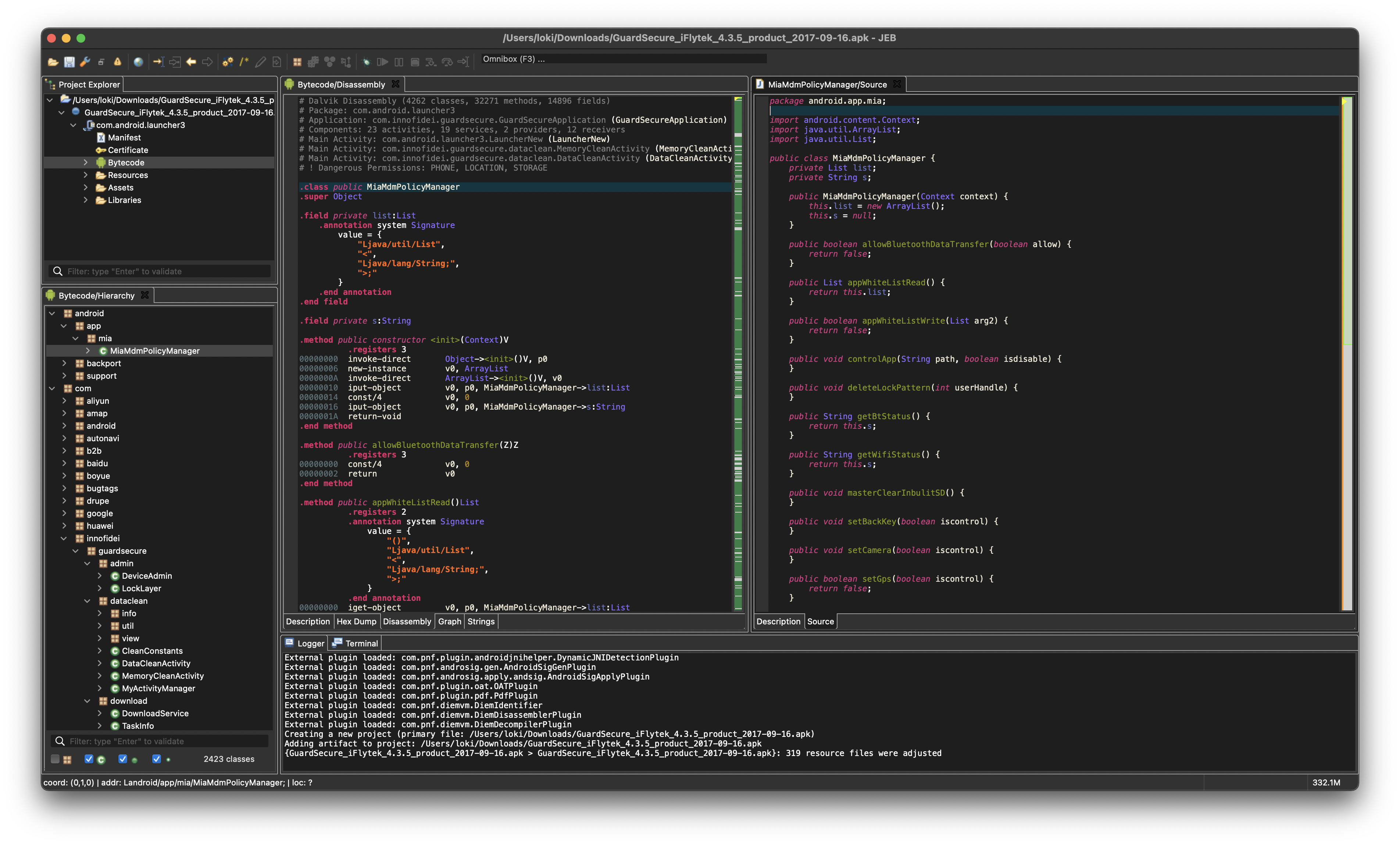Click the three-circles toolbar icon

[329, 62]
